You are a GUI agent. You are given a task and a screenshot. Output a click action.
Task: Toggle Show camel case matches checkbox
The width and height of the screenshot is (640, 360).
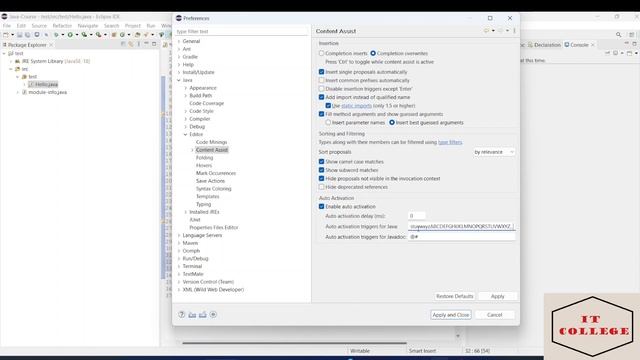[322, 162]
